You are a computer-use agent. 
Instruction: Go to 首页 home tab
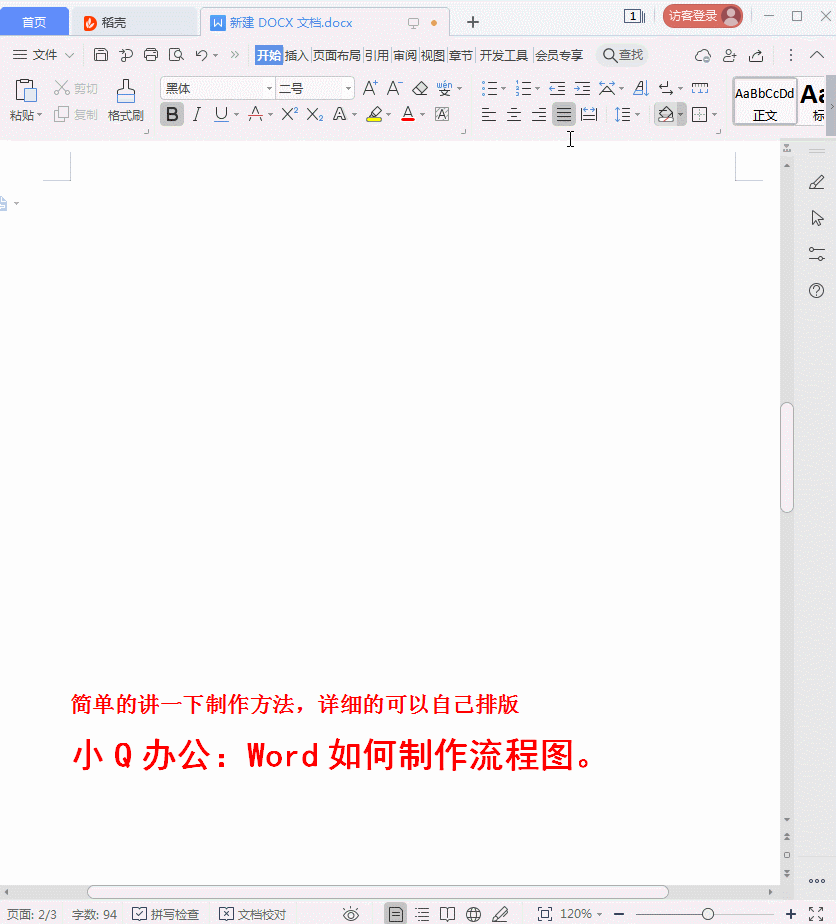(34, 22)
